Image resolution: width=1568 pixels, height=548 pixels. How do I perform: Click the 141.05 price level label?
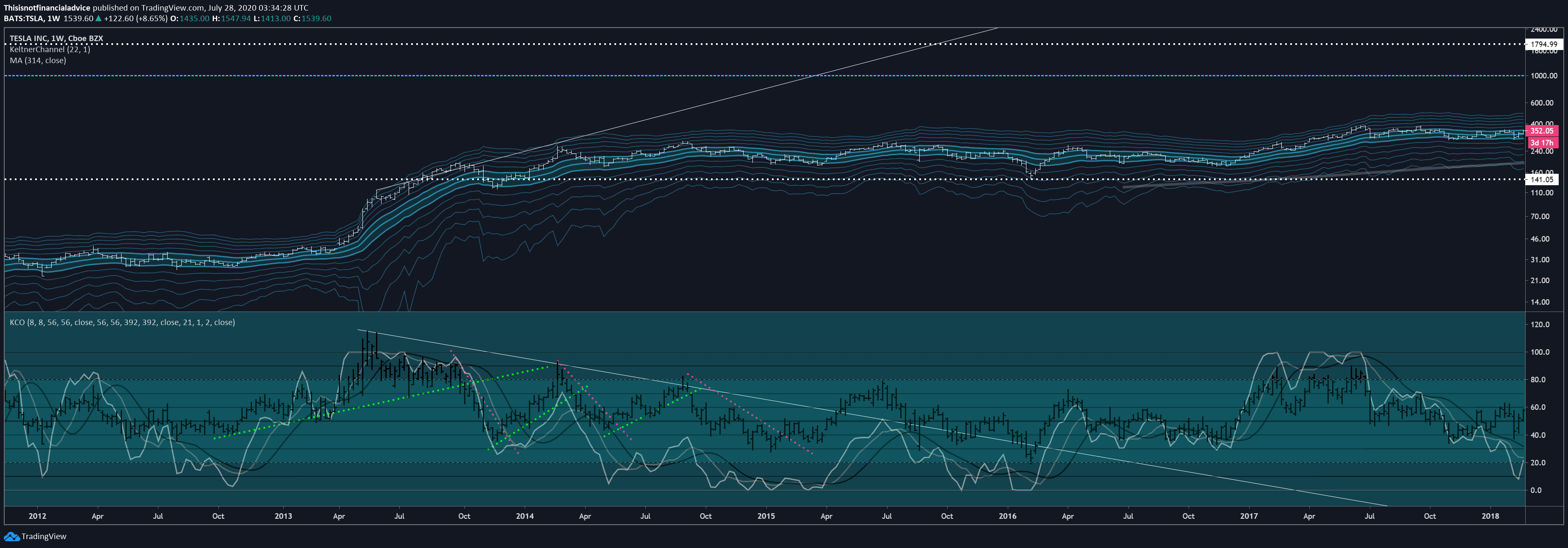pyautogui.click(x=1542, y=179)
